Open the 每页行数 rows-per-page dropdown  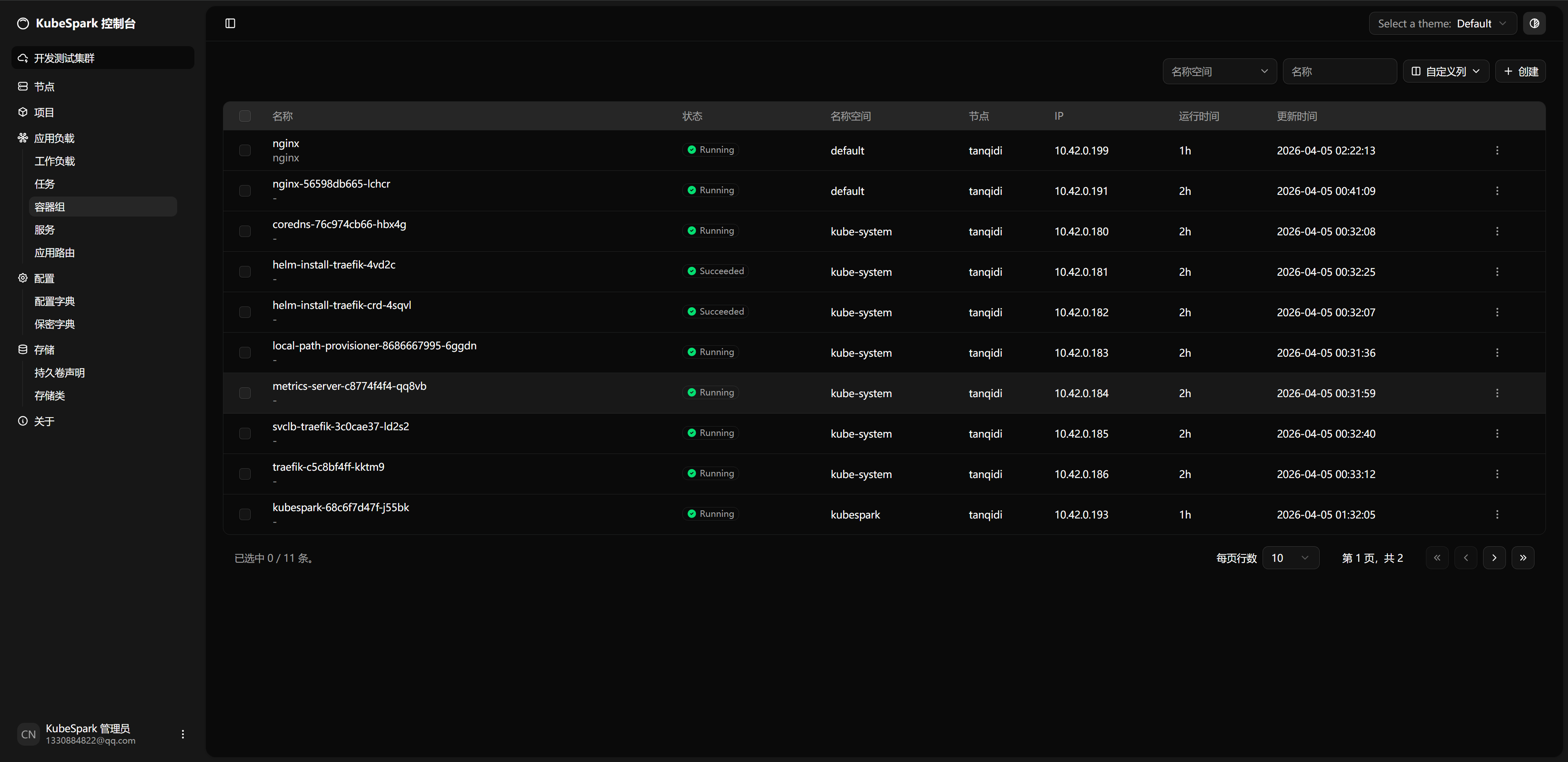1290,557
